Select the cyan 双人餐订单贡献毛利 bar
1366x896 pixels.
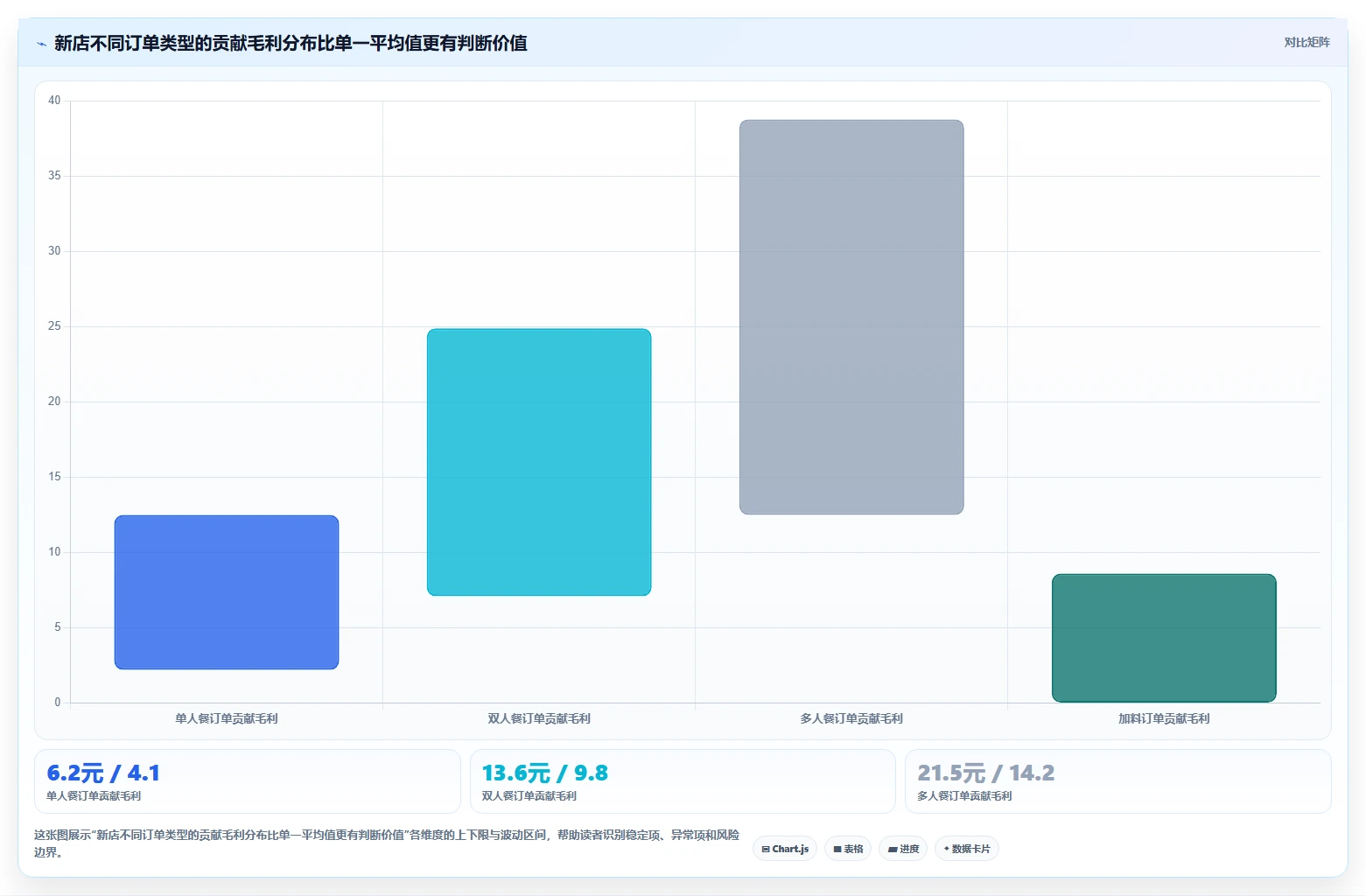point(539,462)
